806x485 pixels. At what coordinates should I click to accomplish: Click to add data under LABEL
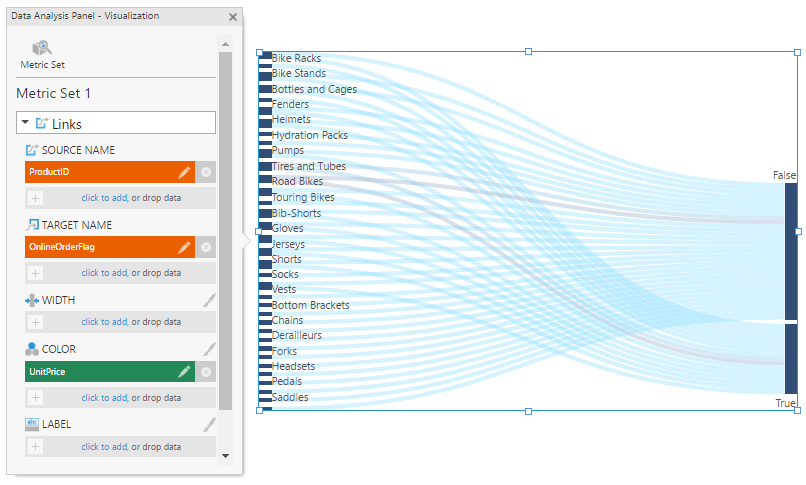tap(120, 446)
